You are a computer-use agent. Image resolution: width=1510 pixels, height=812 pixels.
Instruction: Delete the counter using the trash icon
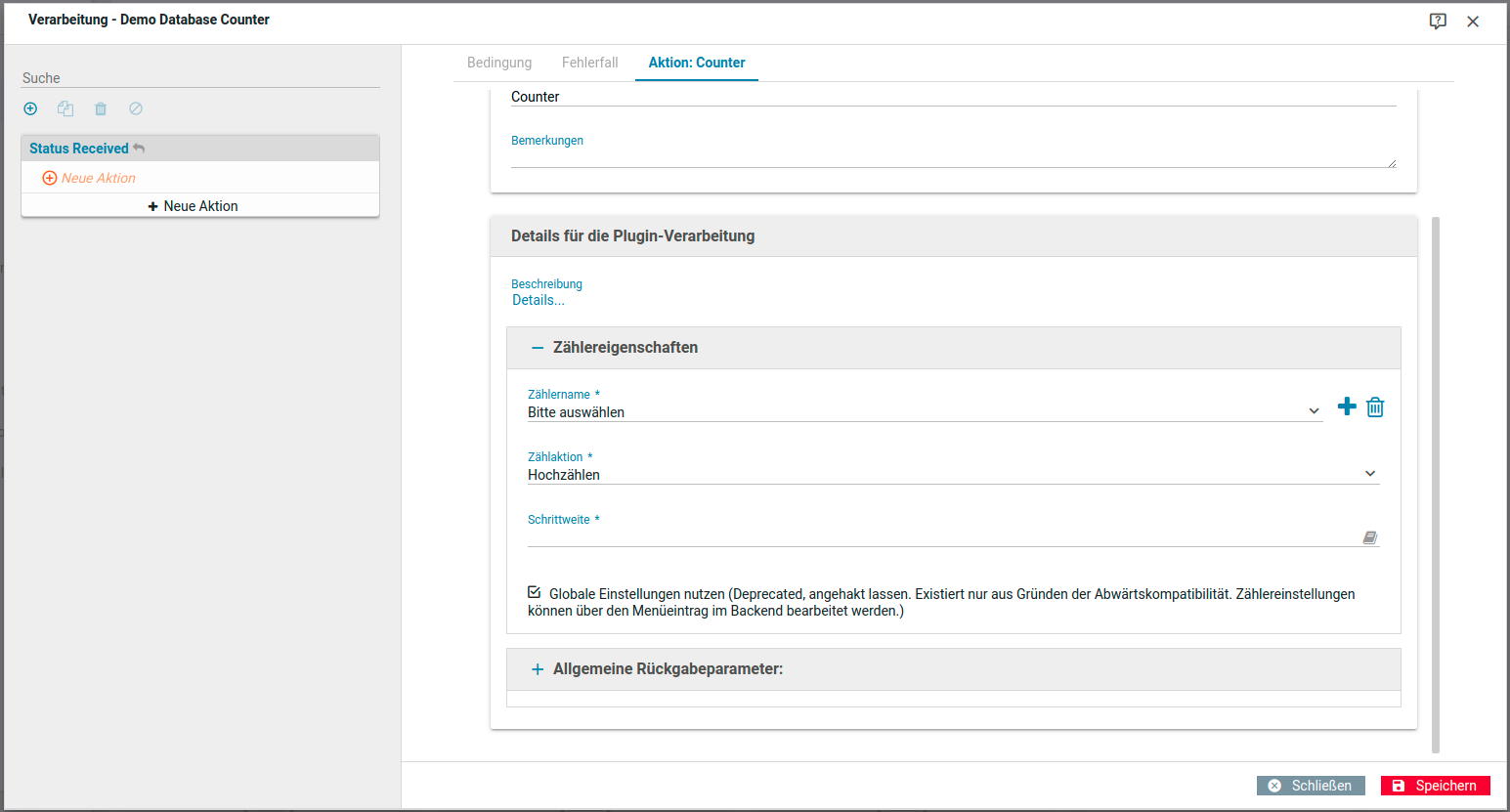(1375, 406)
